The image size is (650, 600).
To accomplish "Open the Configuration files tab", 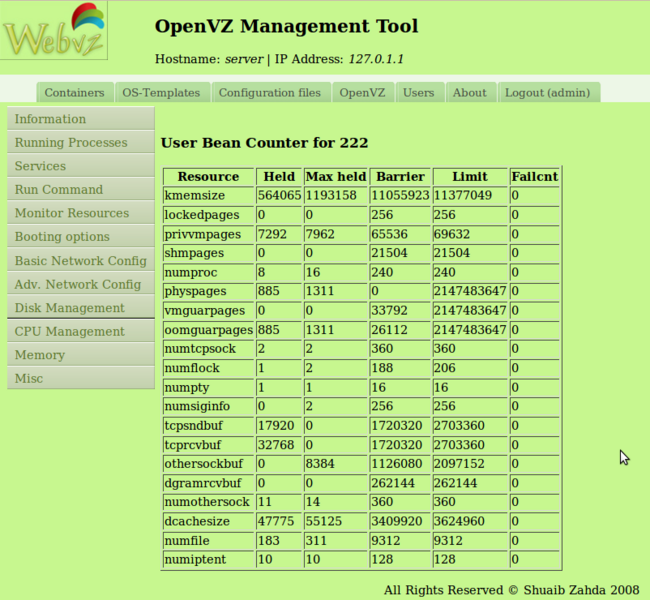I will tap(270, 92).
